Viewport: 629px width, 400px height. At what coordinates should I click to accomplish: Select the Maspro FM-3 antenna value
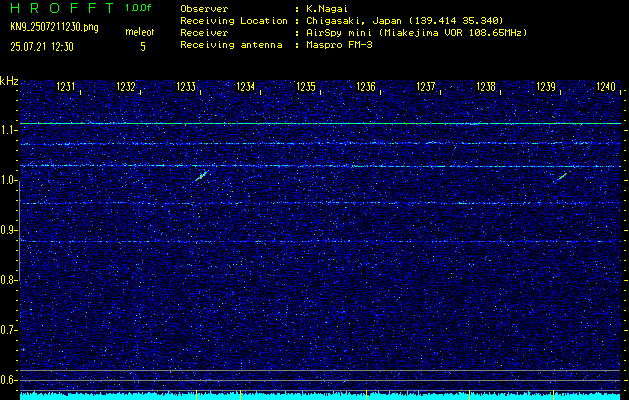click(x=339, y=45)
